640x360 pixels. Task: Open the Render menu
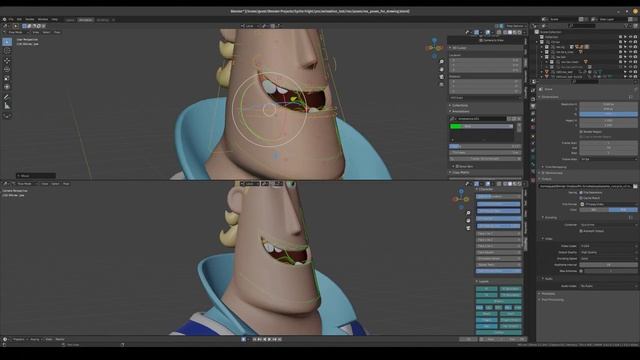[x=30, y=19]
